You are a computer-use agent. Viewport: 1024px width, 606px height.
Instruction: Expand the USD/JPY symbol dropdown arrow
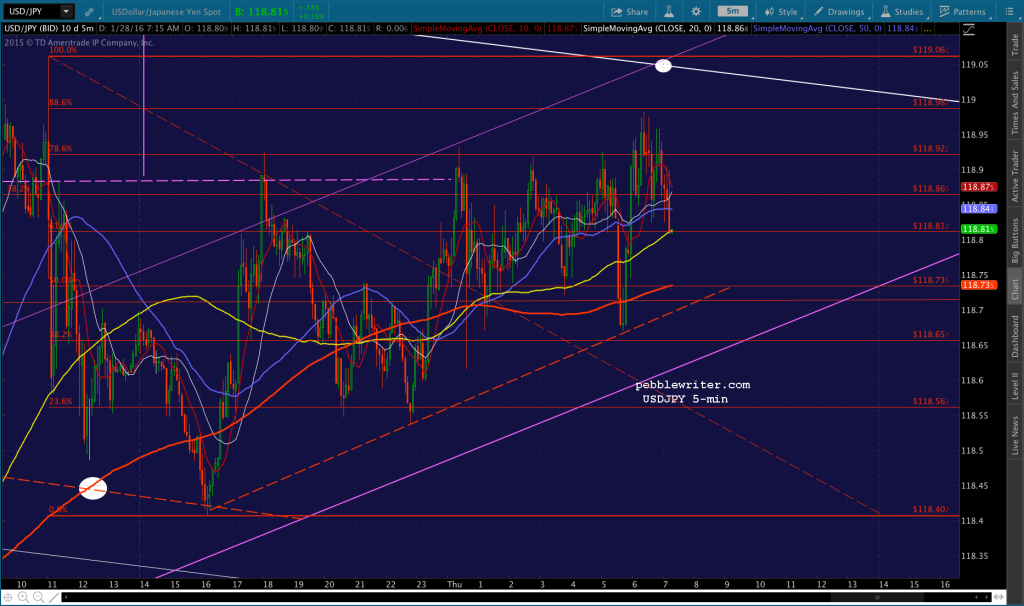tap(66, 11)
